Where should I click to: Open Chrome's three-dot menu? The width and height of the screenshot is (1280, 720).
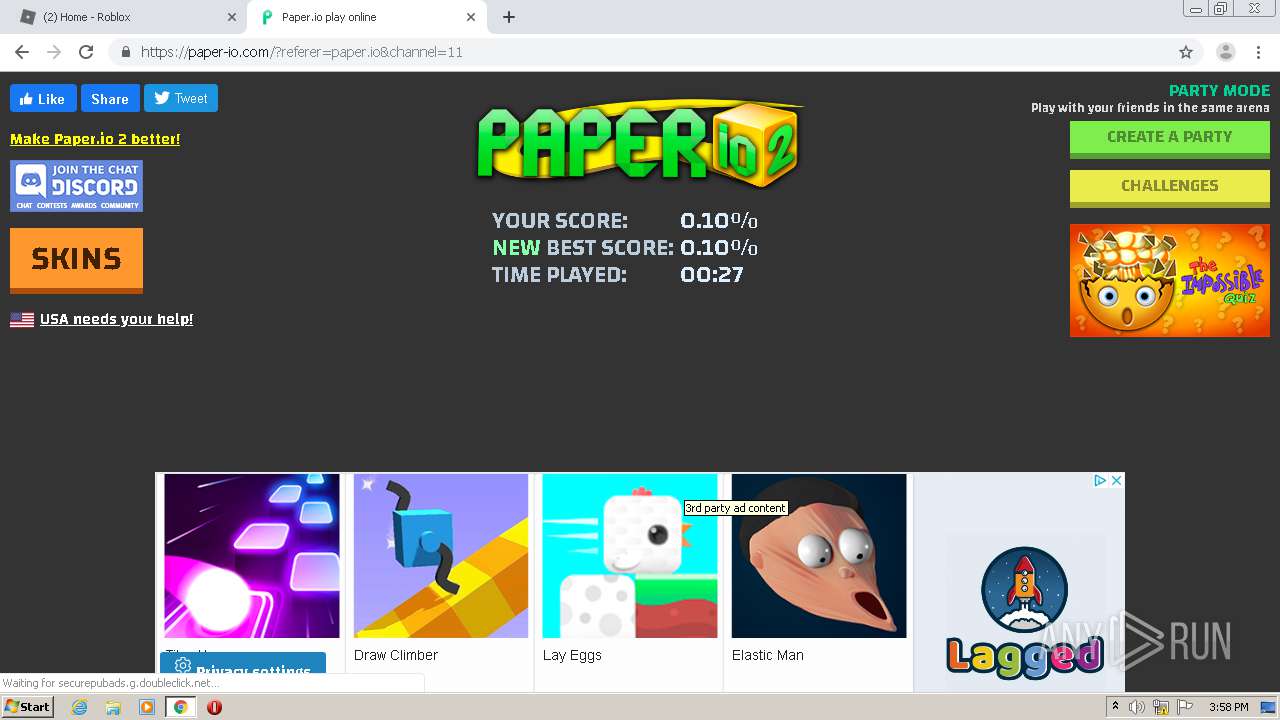(x=1259, y=52)
